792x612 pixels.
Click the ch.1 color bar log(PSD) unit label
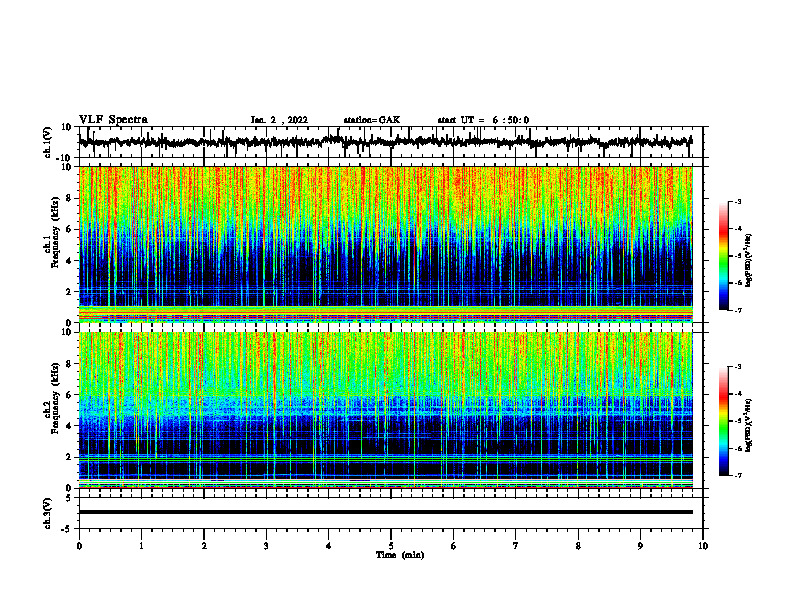[749, 261]
